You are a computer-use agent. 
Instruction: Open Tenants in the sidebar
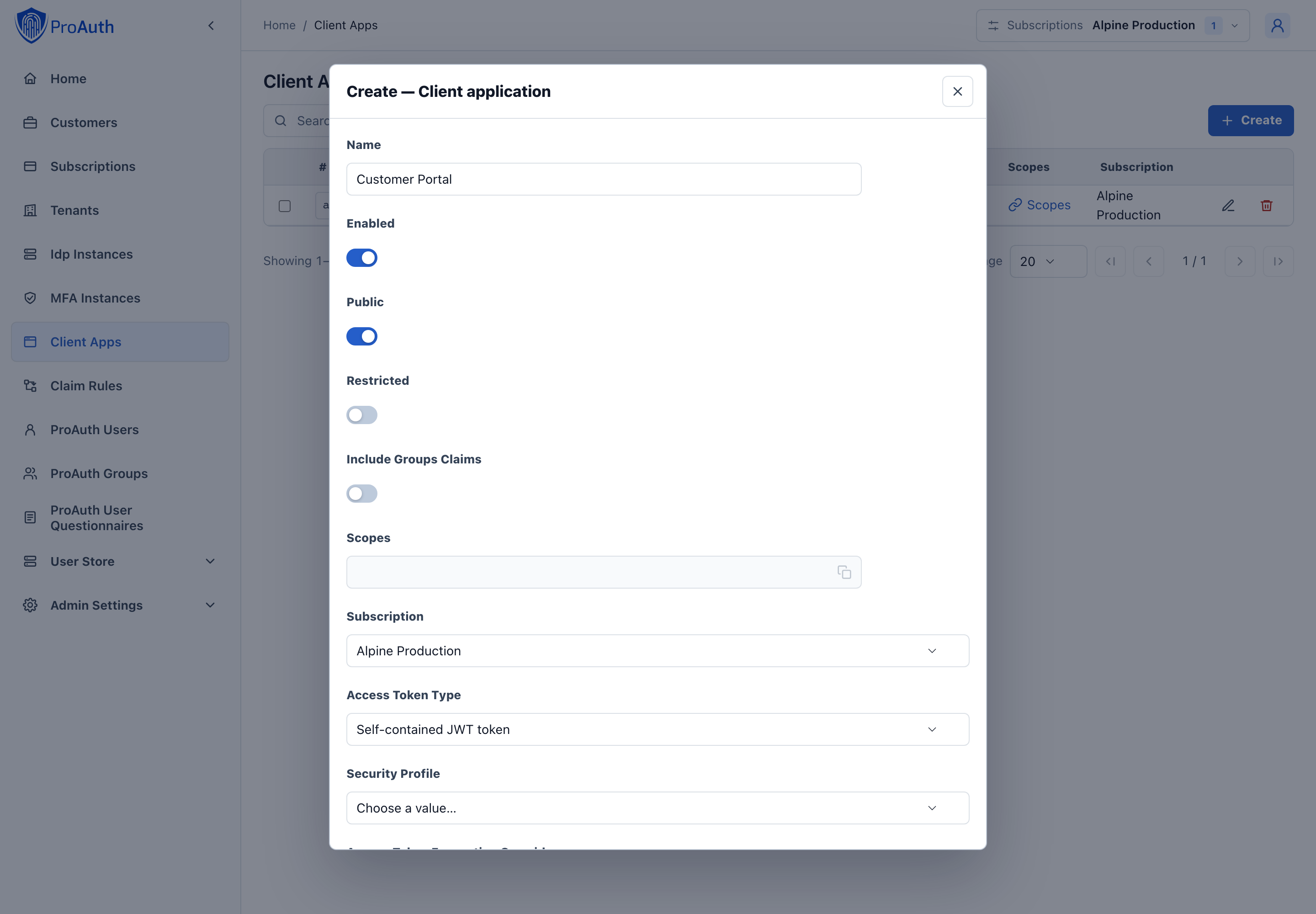120,210
